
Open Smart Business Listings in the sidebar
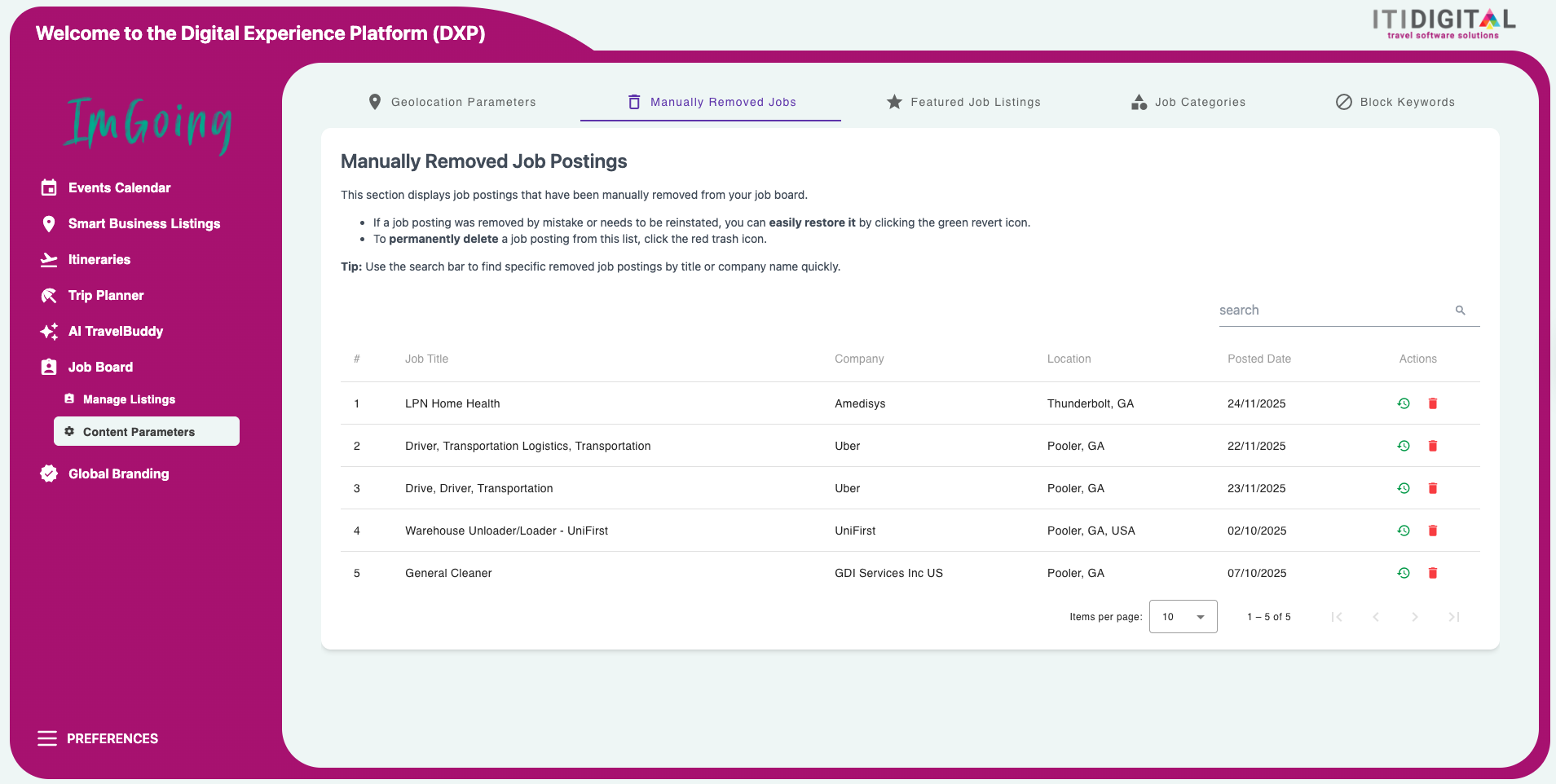(x=144, y=223)
